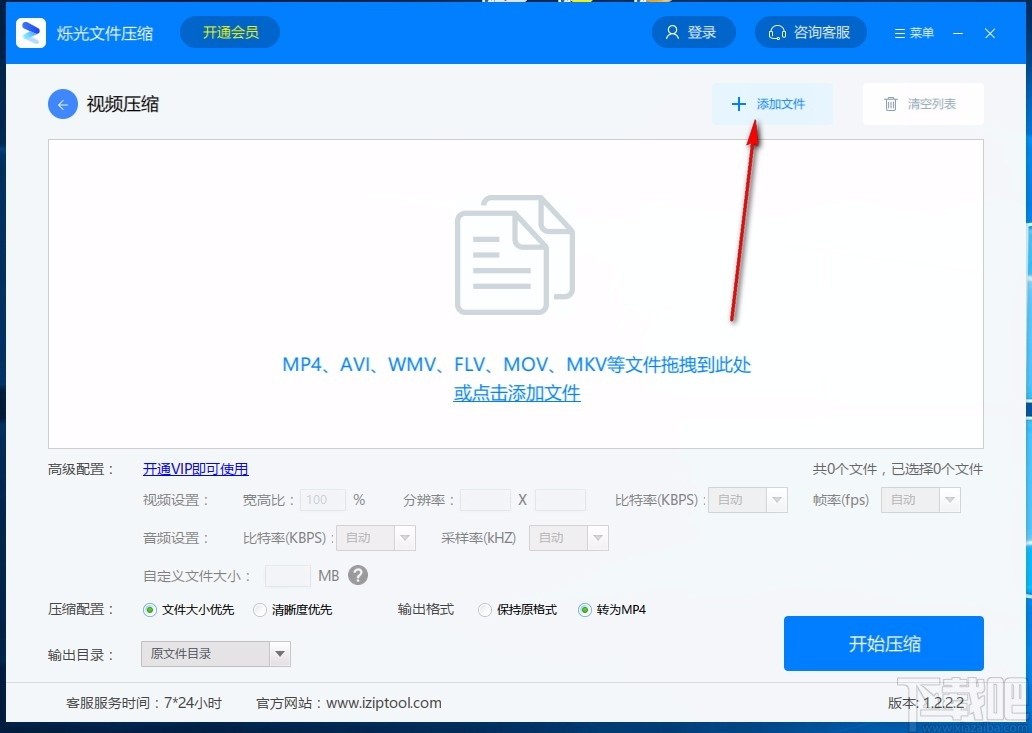Image resolution: width=1032 pixels, height=733 pixels.
Task: Open the 登录 login panel
Action: click(x=693, y=32)
